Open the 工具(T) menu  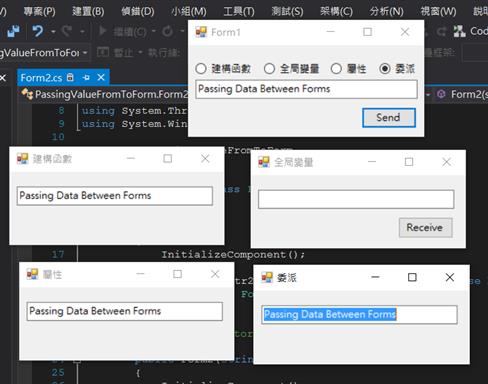click(x=239, y=12)
